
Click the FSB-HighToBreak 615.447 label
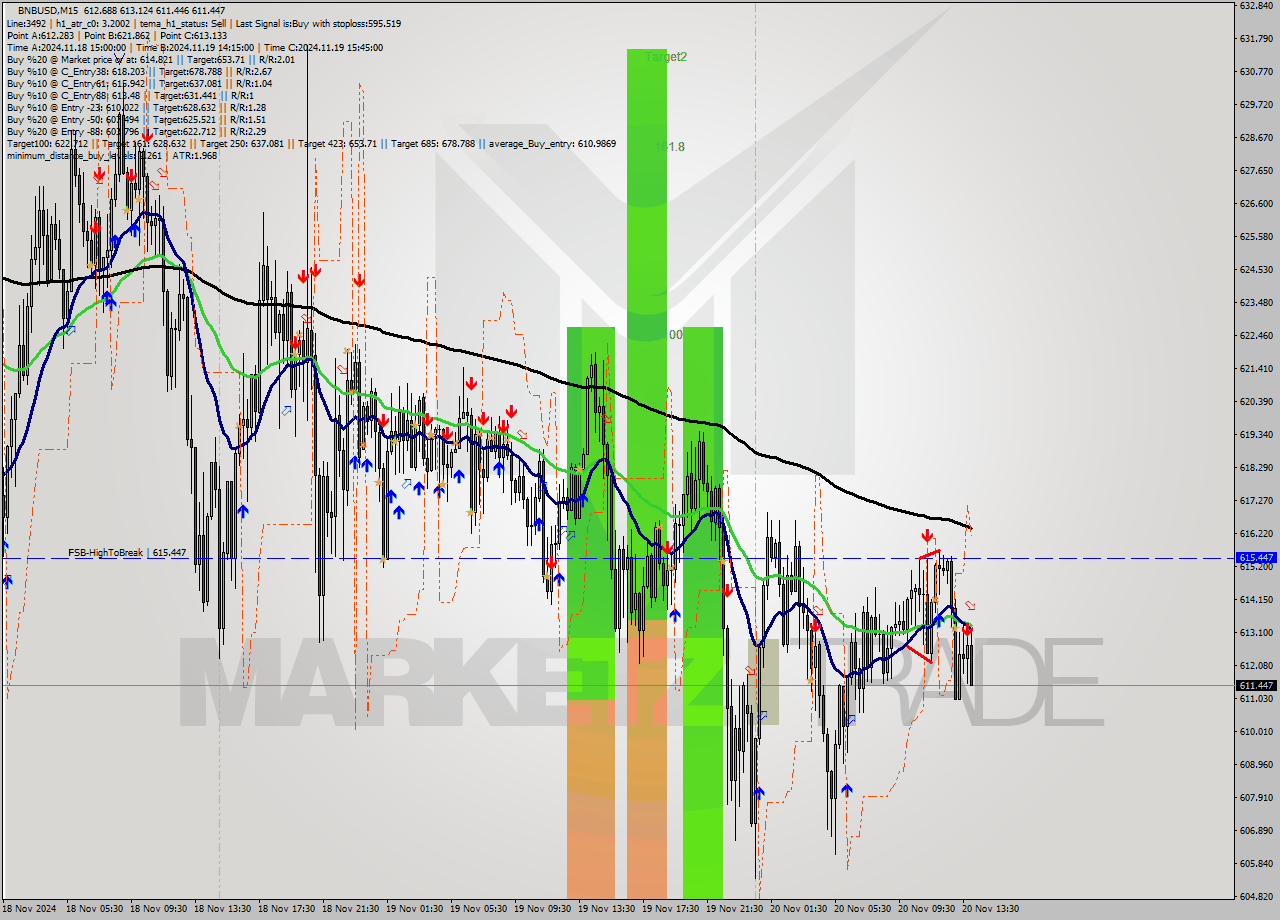click(127, 552)
